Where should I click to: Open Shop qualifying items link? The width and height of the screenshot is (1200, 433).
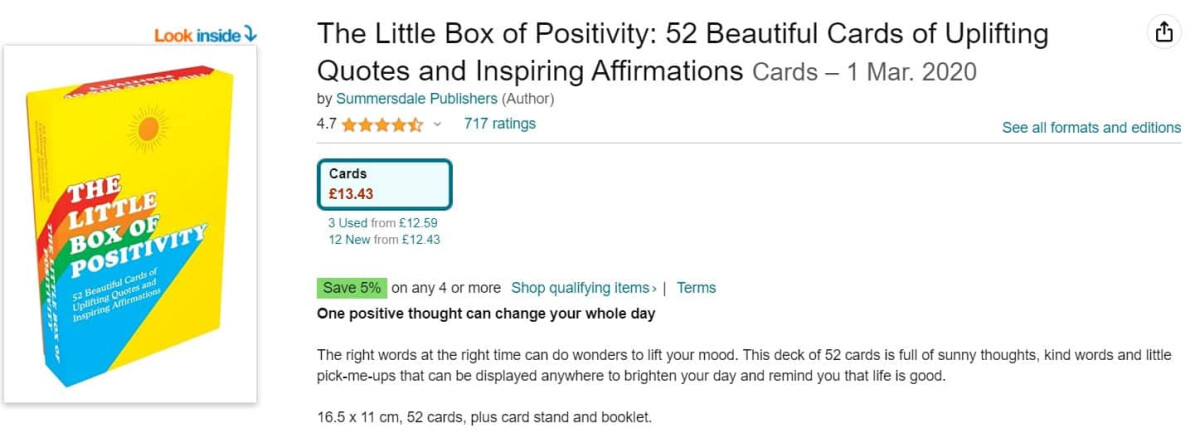(x=580, y=288)
